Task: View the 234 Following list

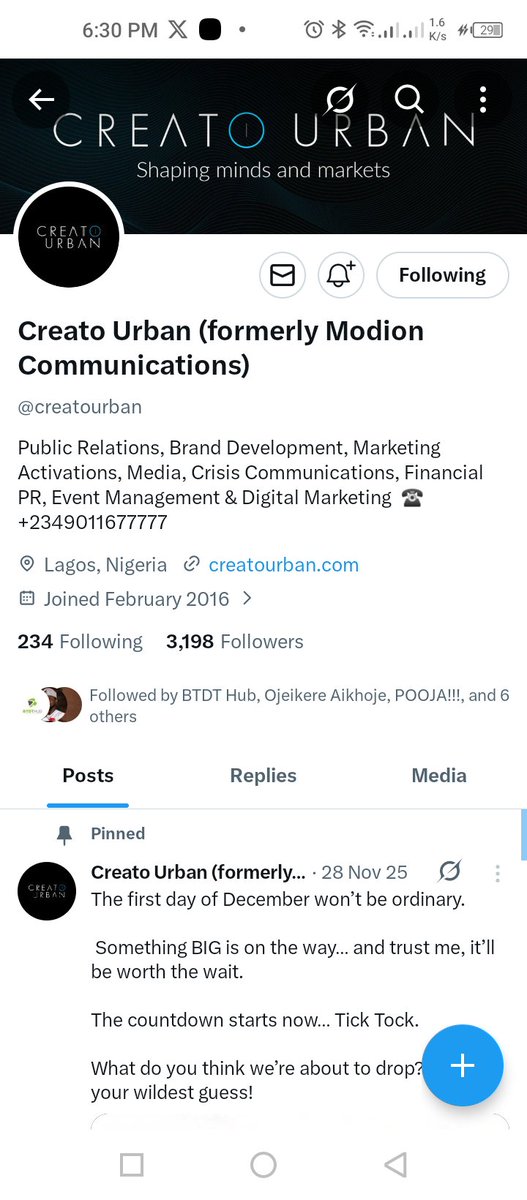Action: (x=80, y=642)
